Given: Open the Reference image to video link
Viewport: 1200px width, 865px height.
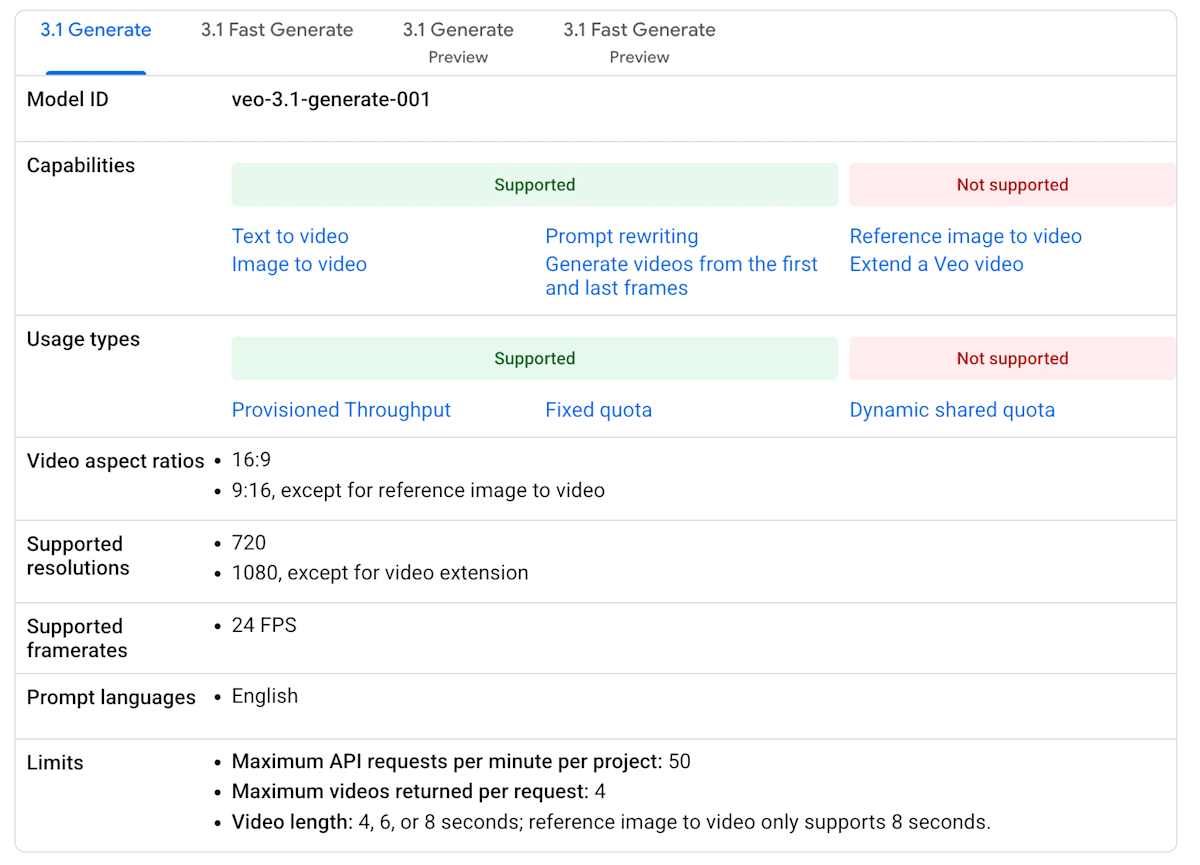Looking at the screenshot, I should (966, 237).
